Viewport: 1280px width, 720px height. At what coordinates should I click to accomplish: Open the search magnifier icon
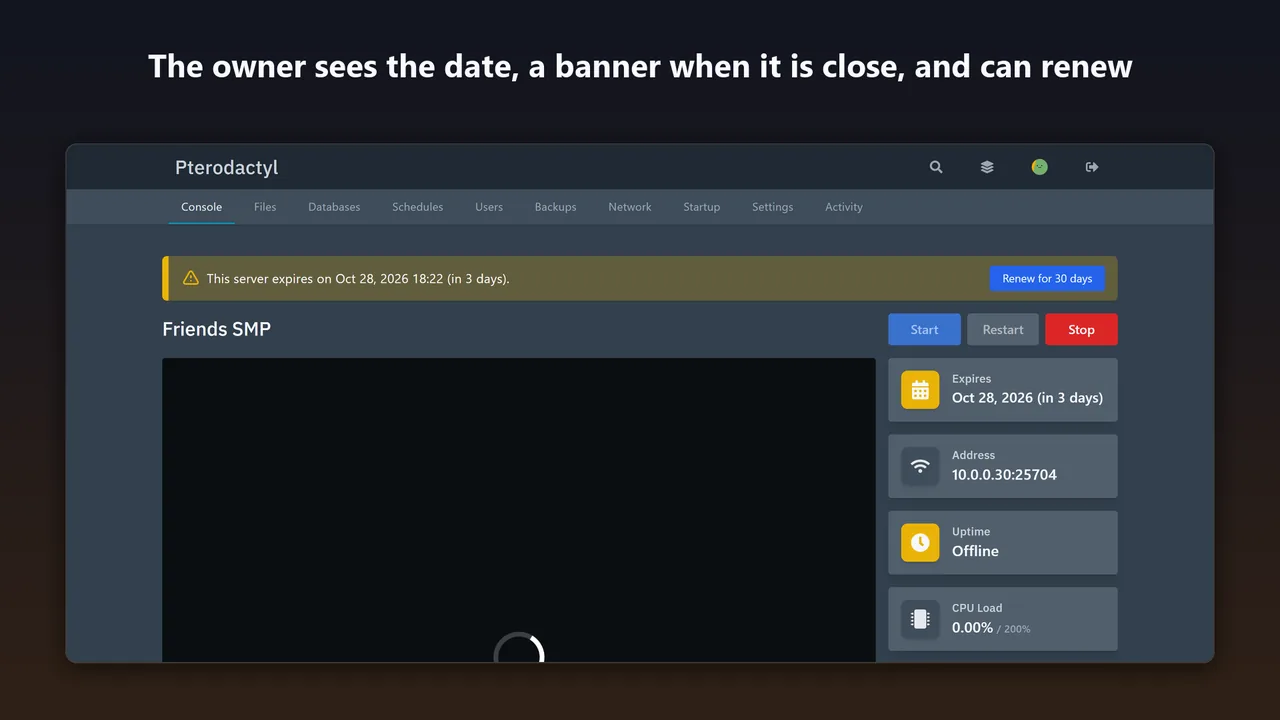click(936, 167)
